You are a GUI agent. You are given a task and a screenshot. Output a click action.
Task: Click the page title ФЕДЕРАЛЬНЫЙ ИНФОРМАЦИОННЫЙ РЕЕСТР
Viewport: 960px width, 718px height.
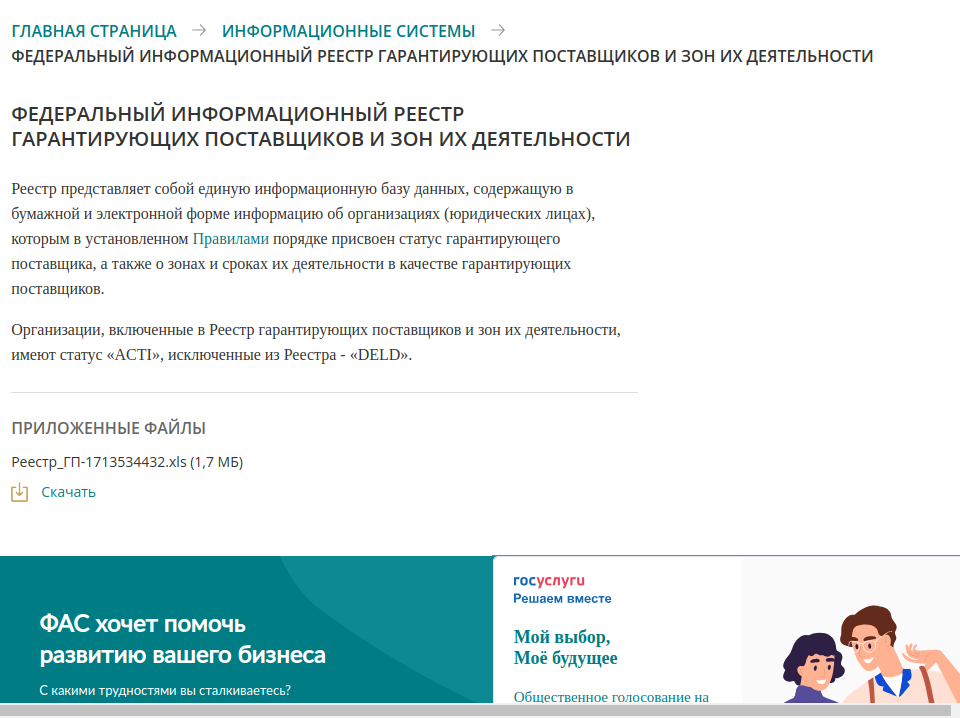(x=321, y=126)
